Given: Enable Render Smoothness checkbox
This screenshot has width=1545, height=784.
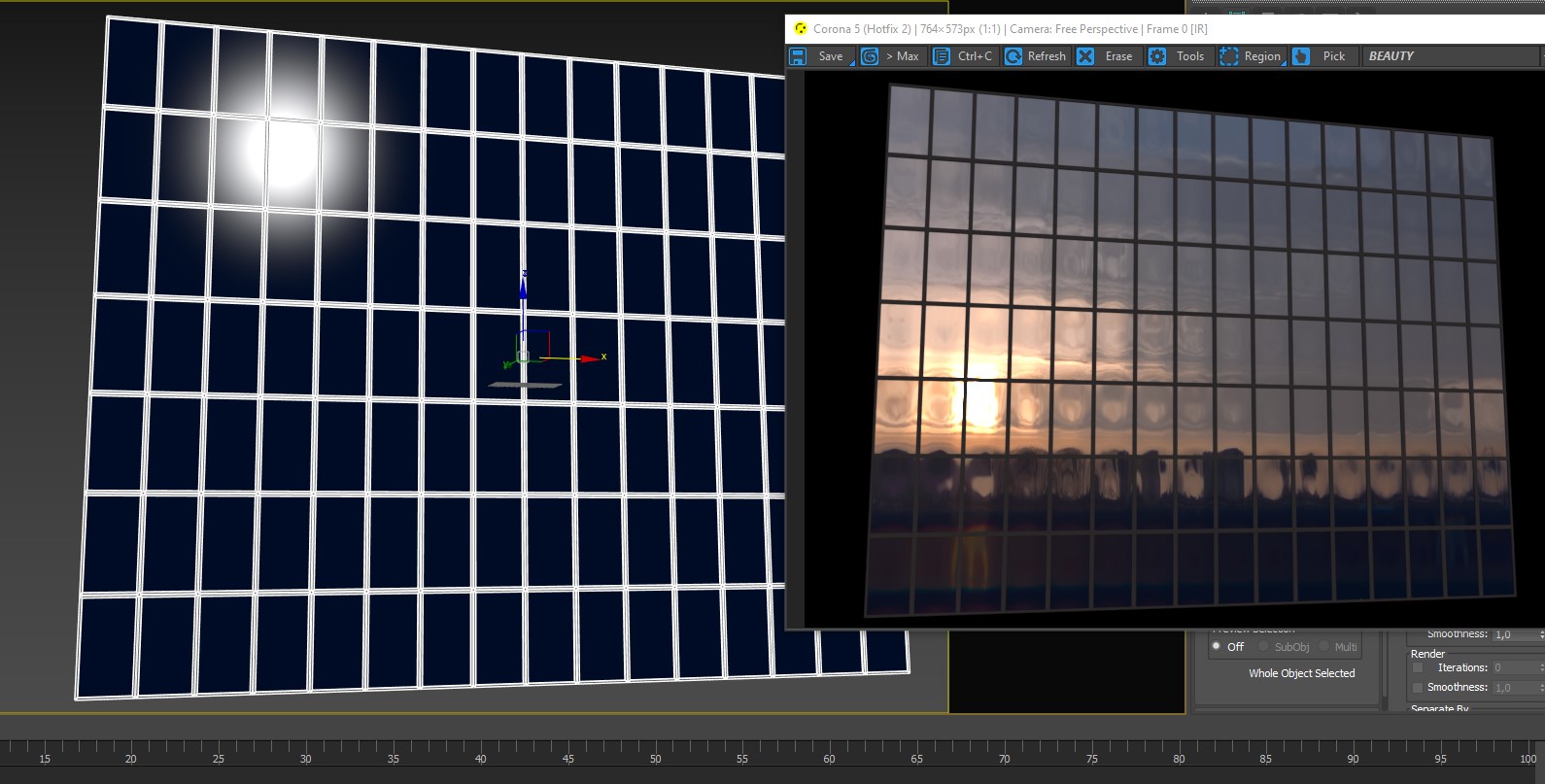Looking at the screenshot, I should click(x=1418, y=688).
